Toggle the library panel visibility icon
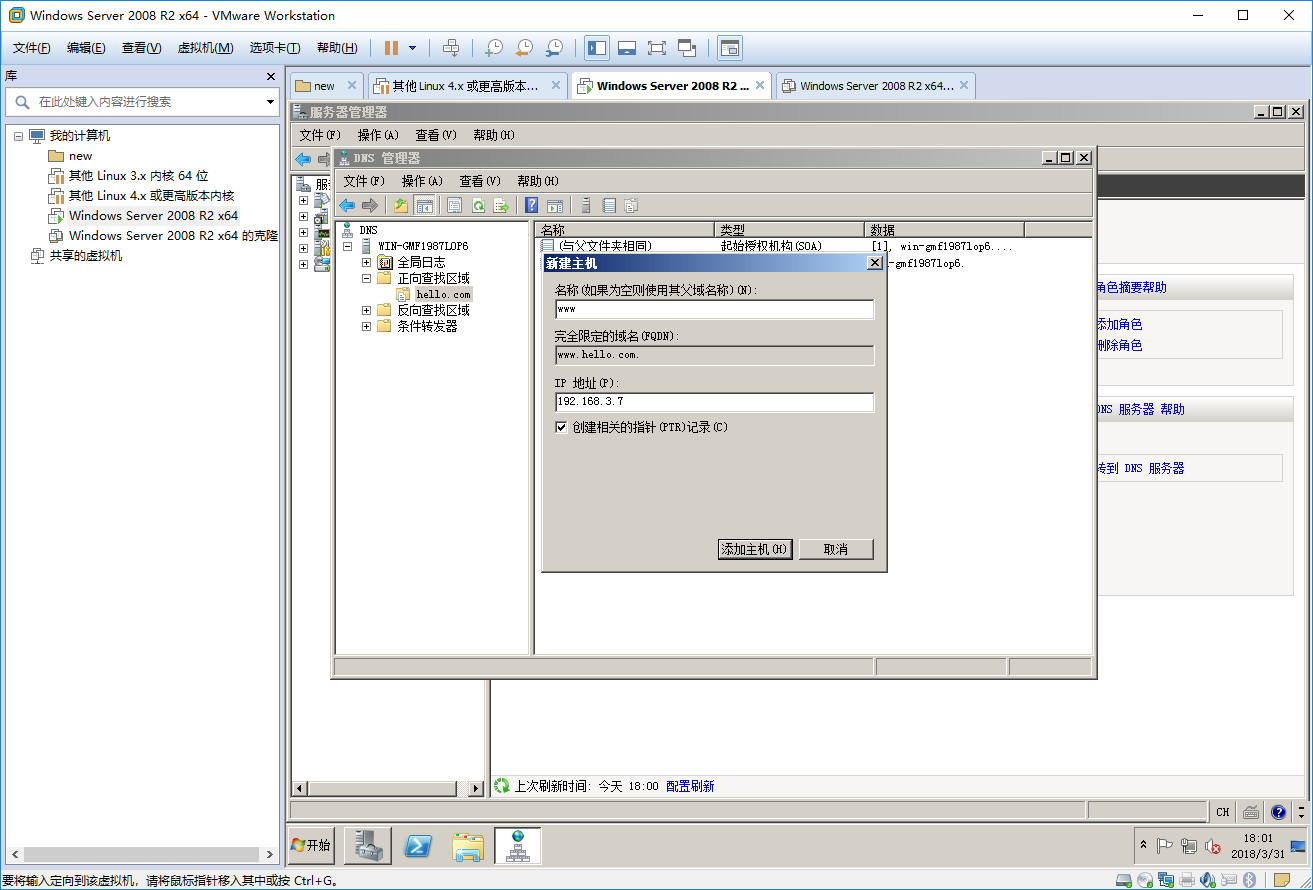1313x890 pixels. pos(596,47)
